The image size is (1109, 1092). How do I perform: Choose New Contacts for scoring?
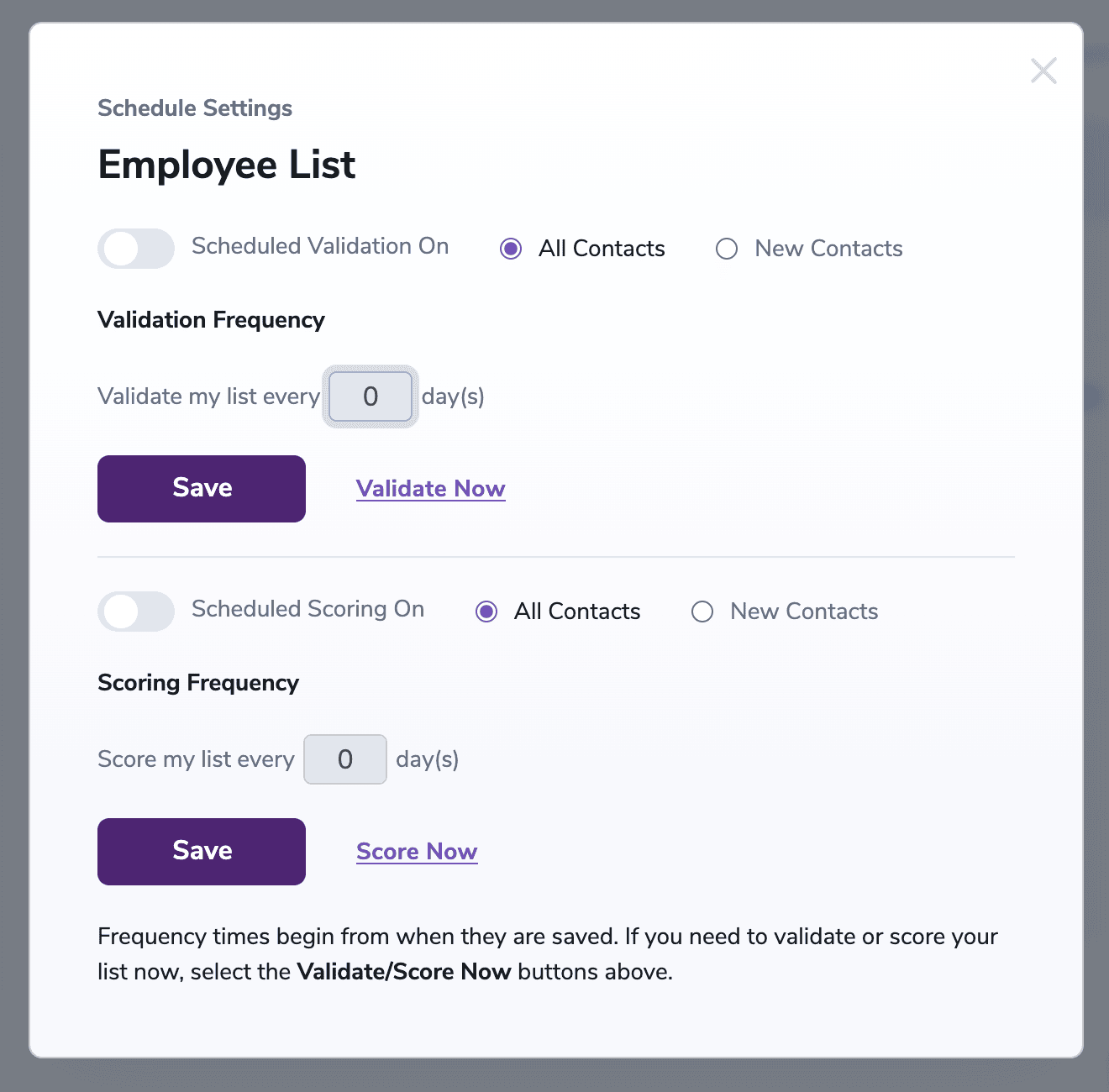(x=702, y=612)
